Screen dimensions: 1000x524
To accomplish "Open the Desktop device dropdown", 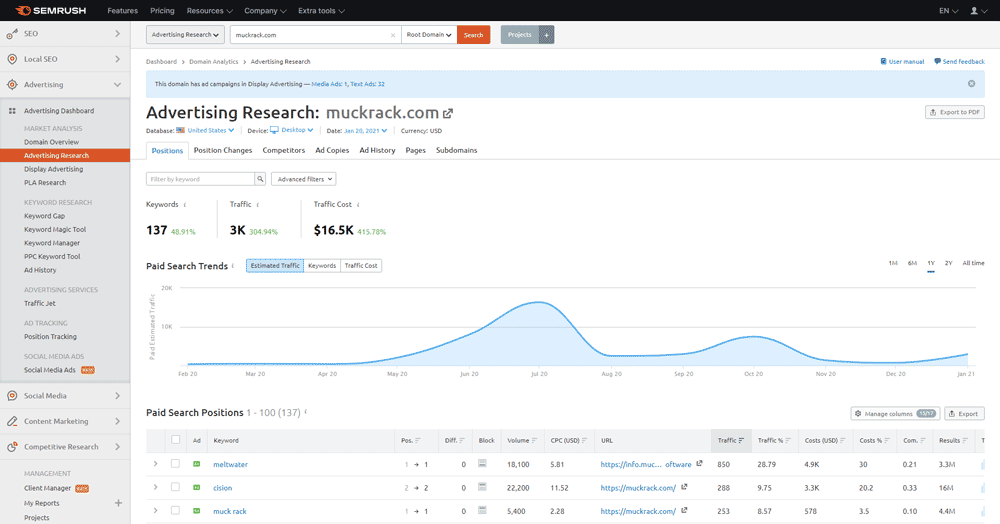I will 293,130.
